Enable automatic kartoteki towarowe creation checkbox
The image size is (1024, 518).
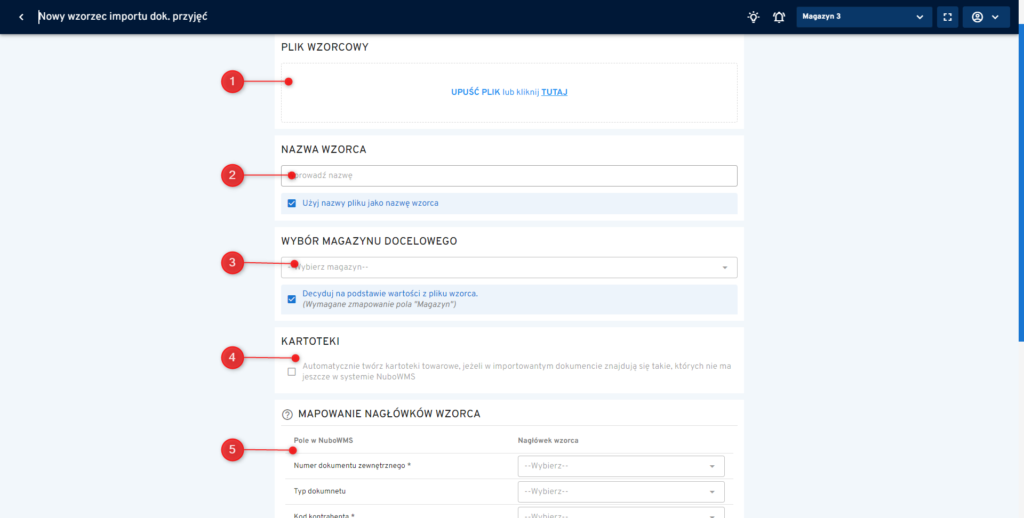[x=292, y=372]
